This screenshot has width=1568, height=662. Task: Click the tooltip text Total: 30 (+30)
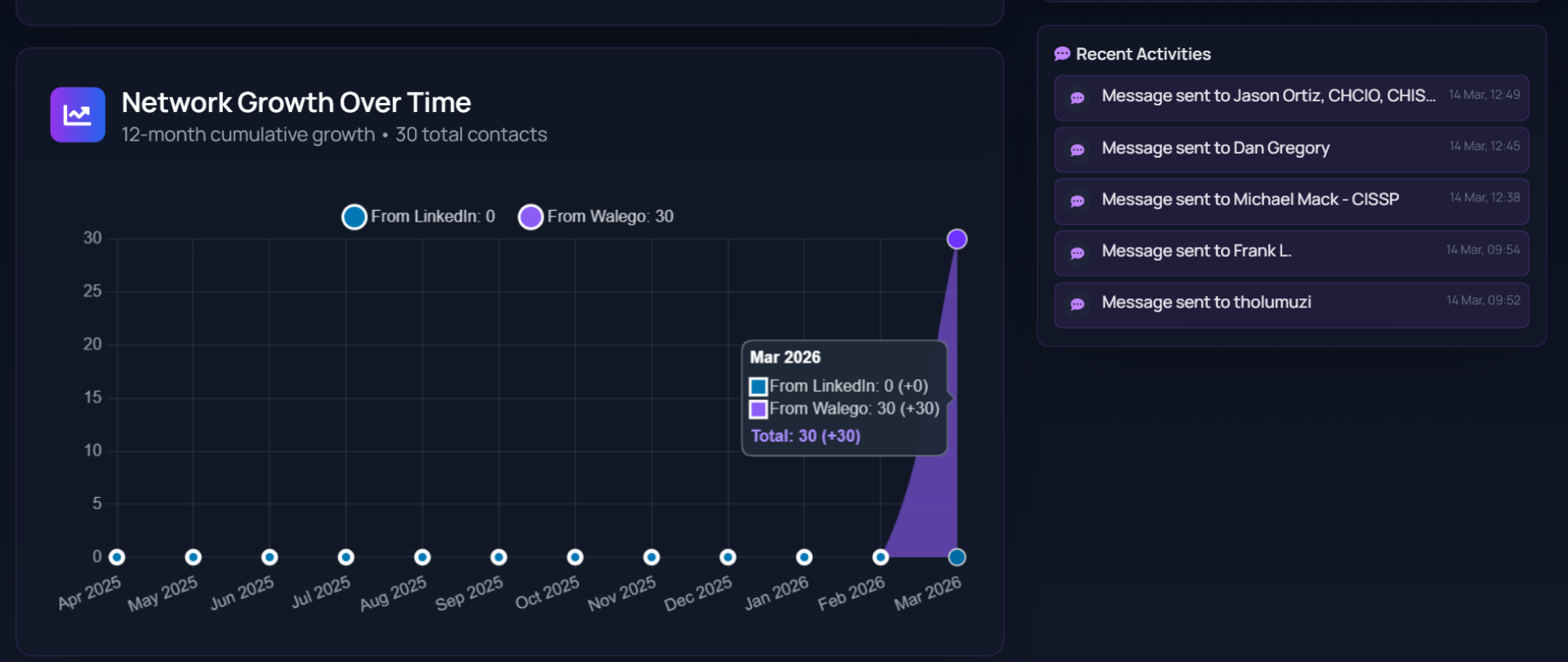click(806, 436)
